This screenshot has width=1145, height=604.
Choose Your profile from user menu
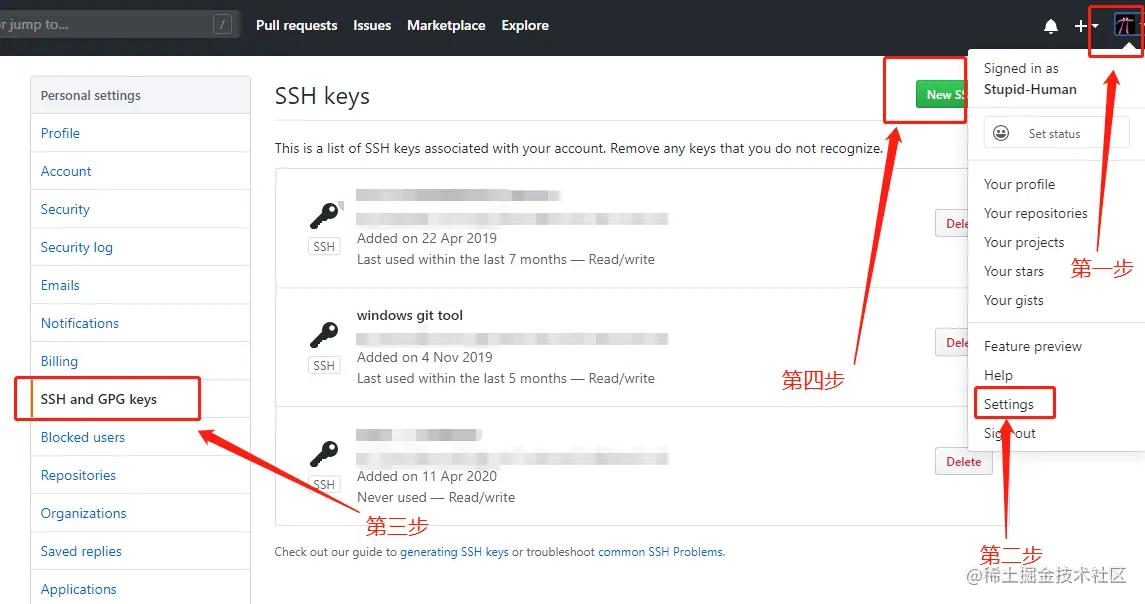pyautogui.click(x=1019, y=184)
